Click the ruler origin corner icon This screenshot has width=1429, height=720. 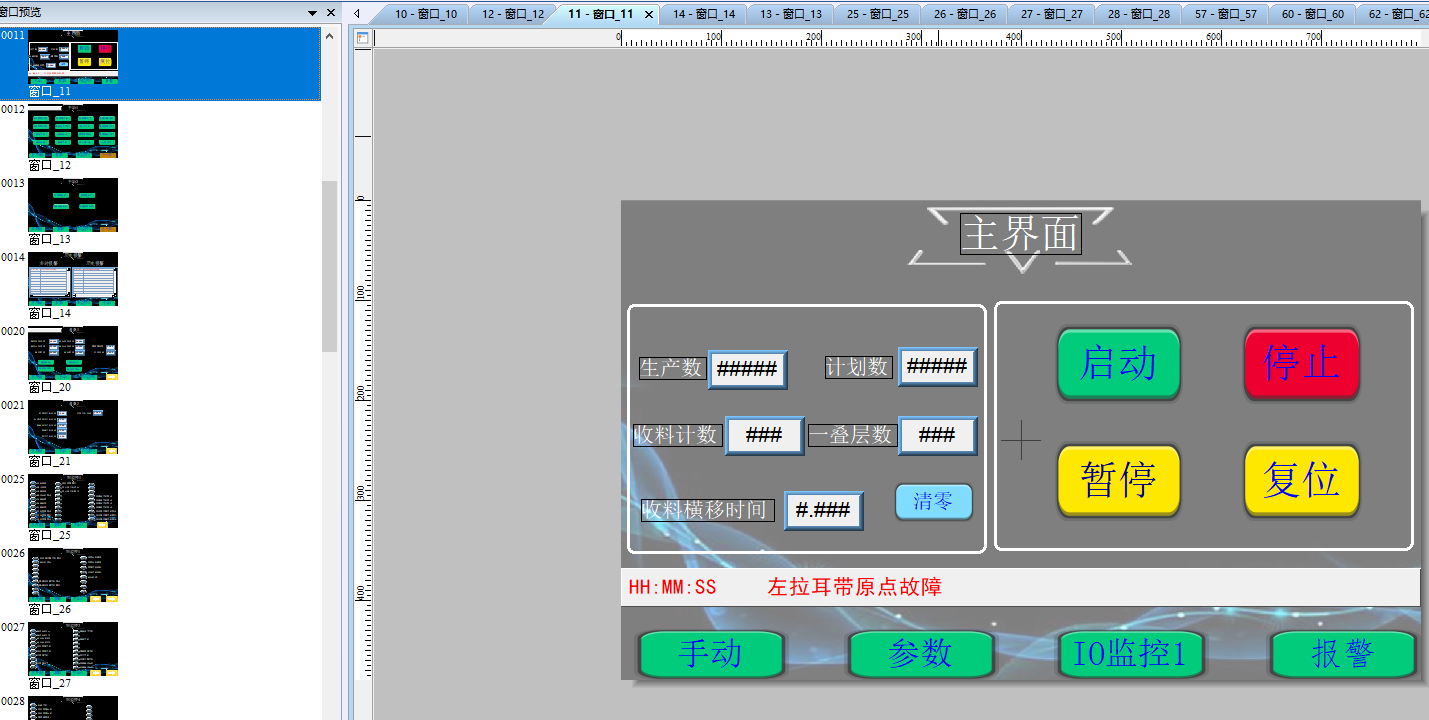tap(362, 39)
